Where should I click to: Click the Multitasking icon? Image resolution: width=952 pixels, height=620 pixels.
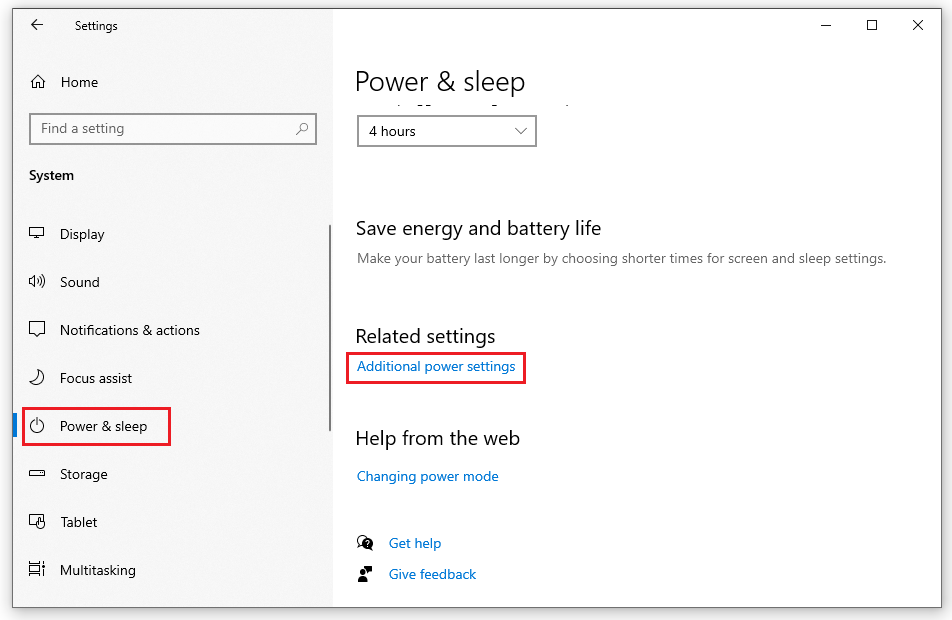37,570
